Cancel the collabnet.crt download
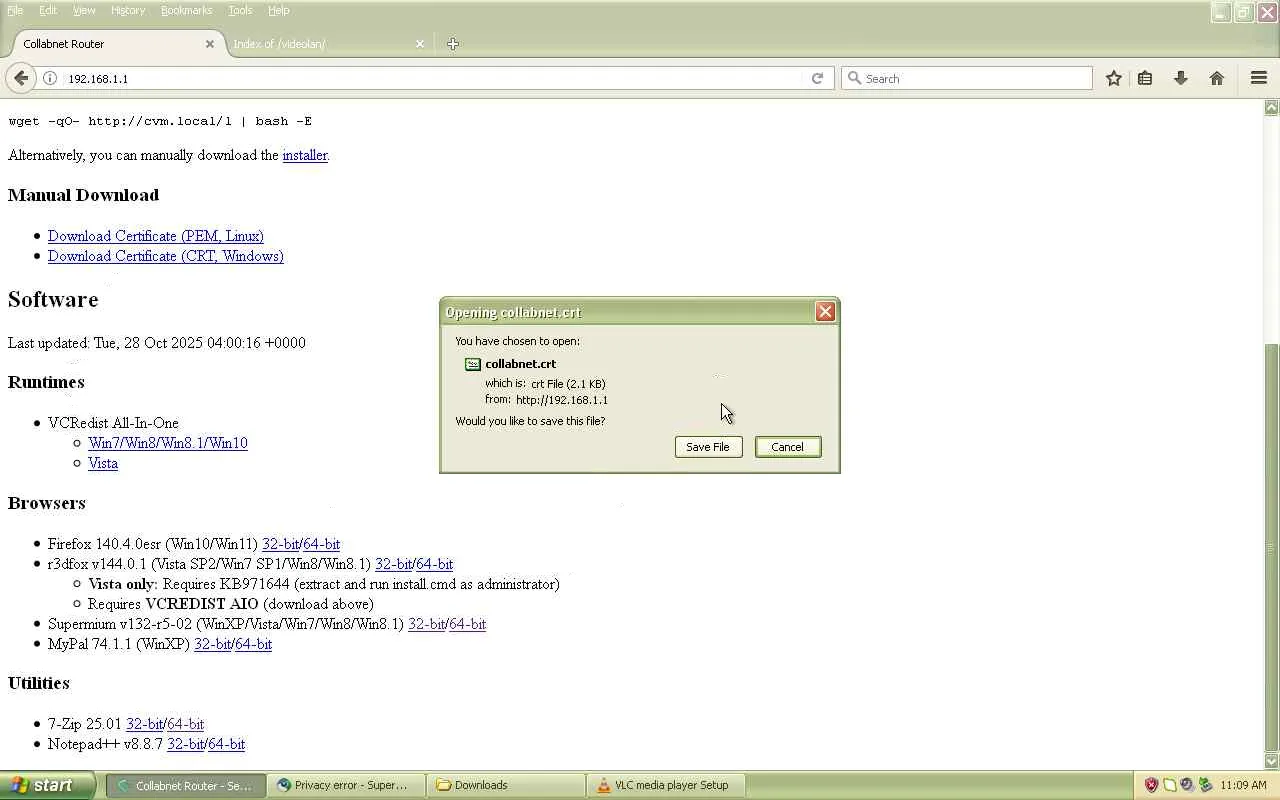Image resolution: width=1280 pixels, height=800 pixels. click(x=788, y=447)
